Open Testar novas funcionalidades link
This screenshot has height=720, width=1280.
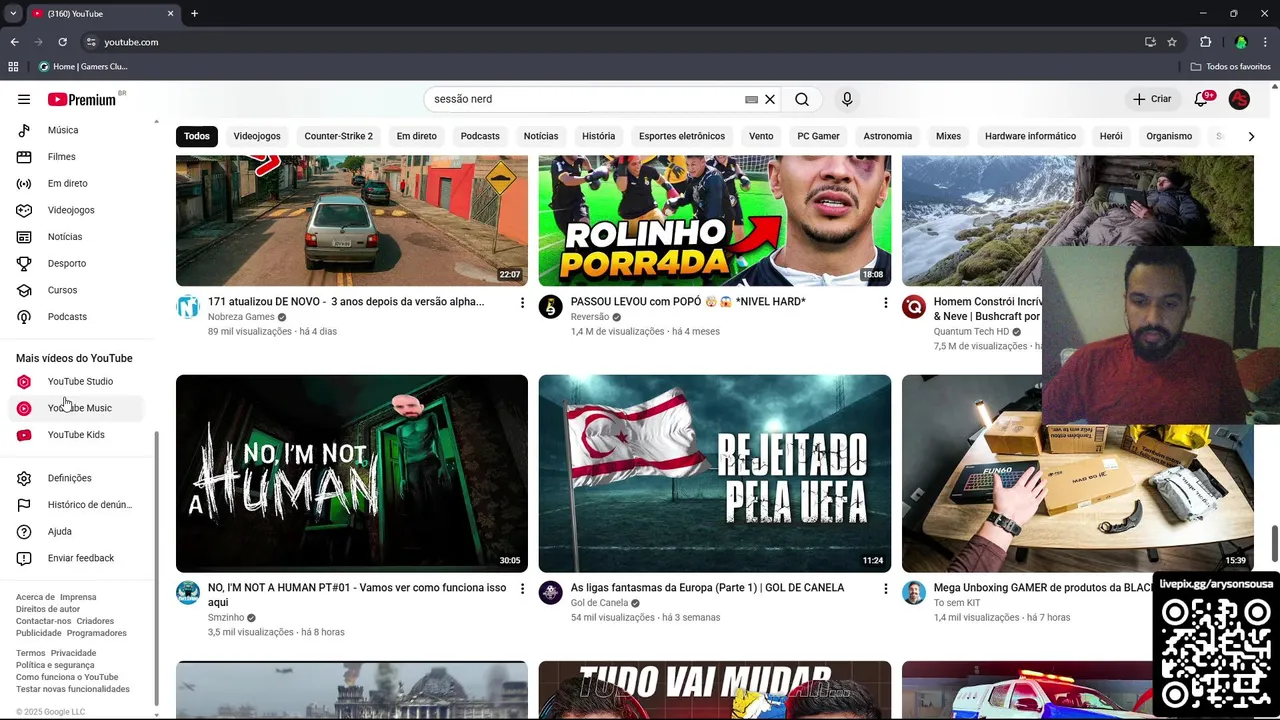click(x=73, y=689)
